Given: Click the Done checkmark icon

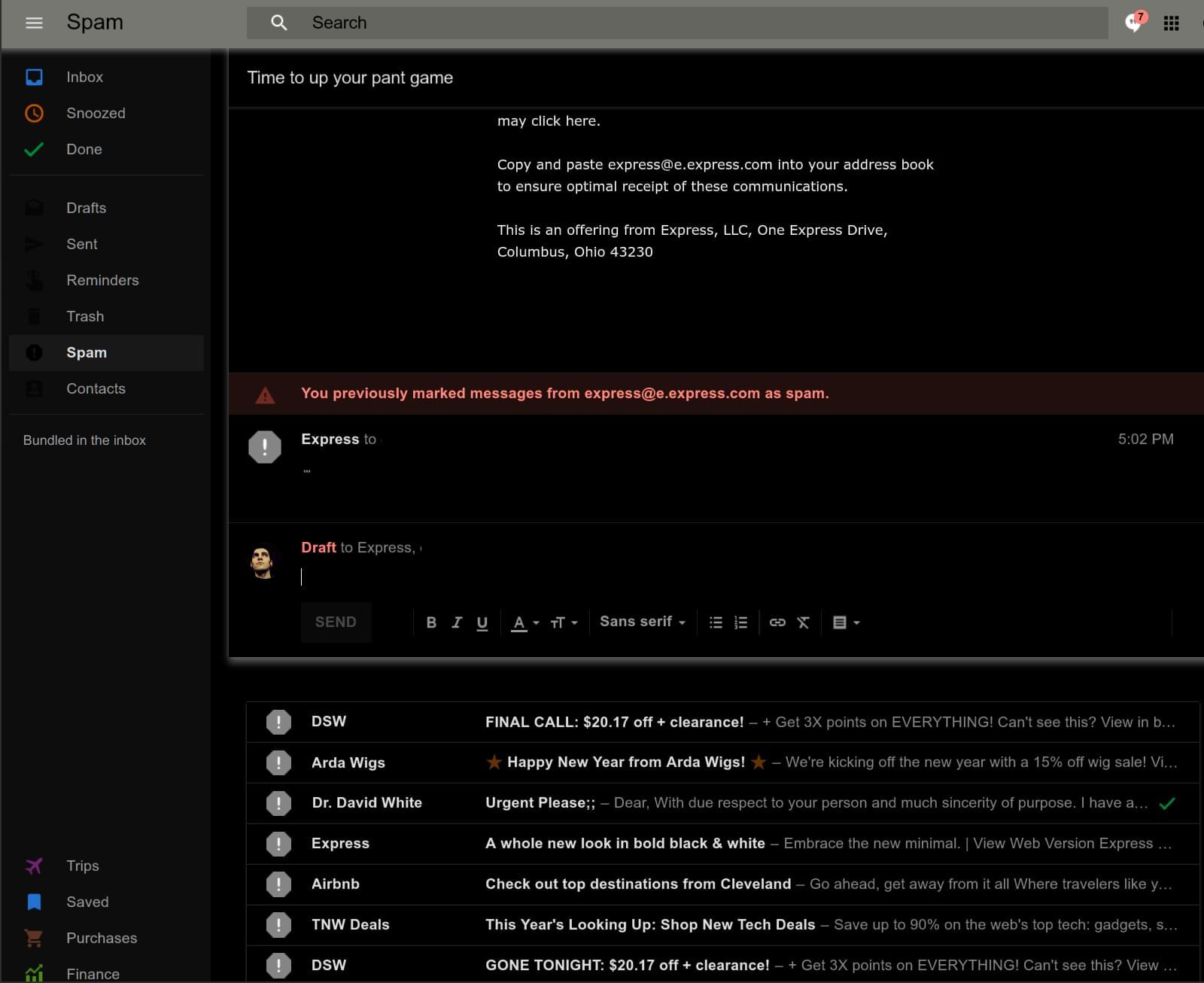Looking at the screenshot, I should coord(35,149).
